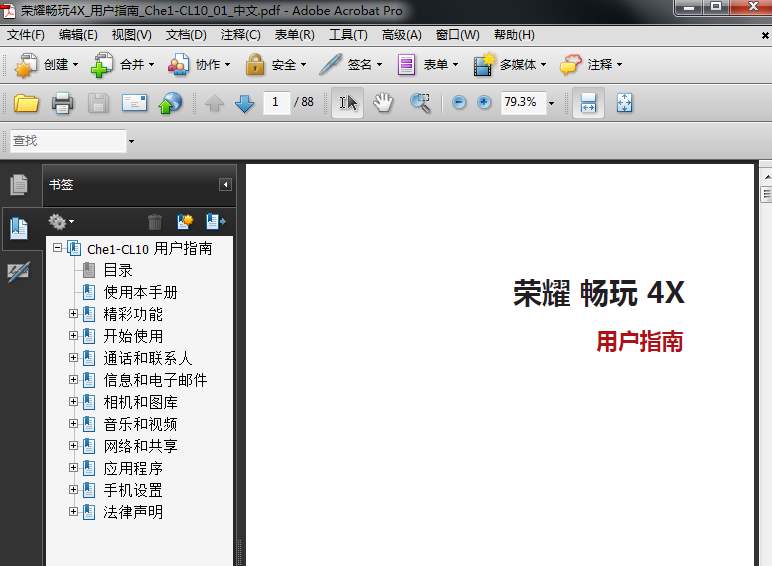Screen dimensions: 772x566
Task: Open the 帮助(H) menu
Action: coord(515,35)
